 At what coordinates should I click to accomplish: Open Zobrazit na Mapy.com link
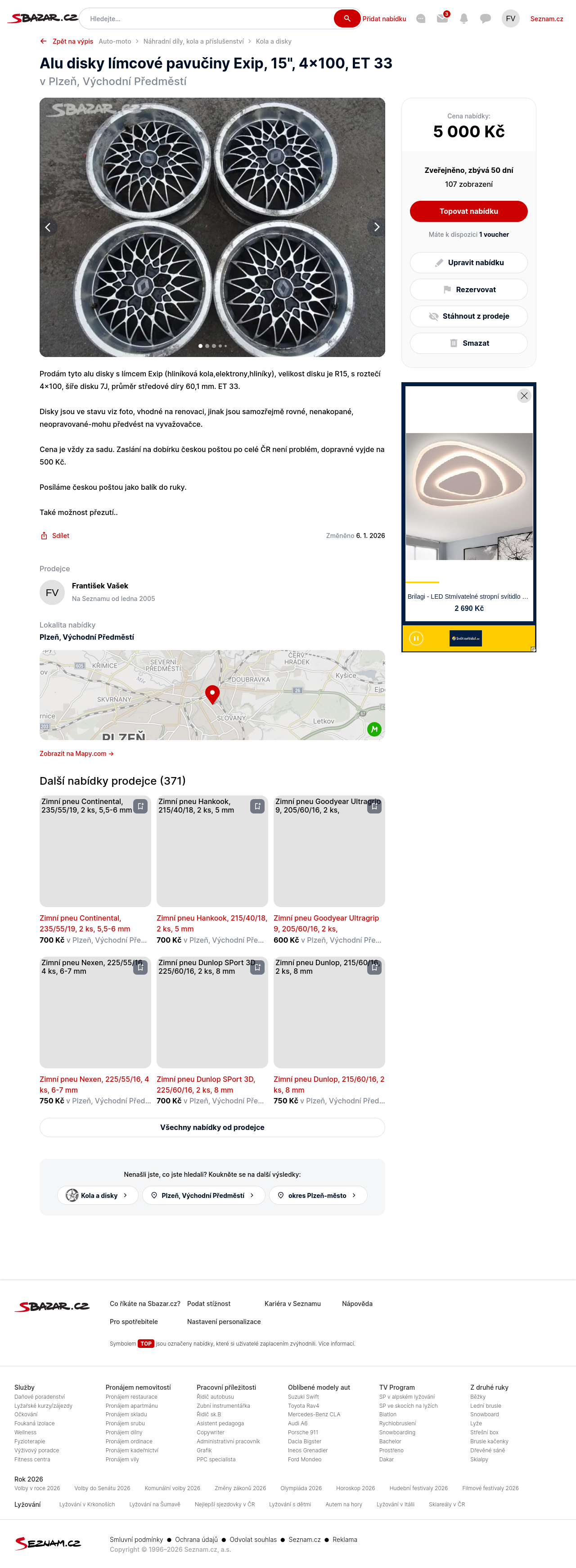coord(76,754)
